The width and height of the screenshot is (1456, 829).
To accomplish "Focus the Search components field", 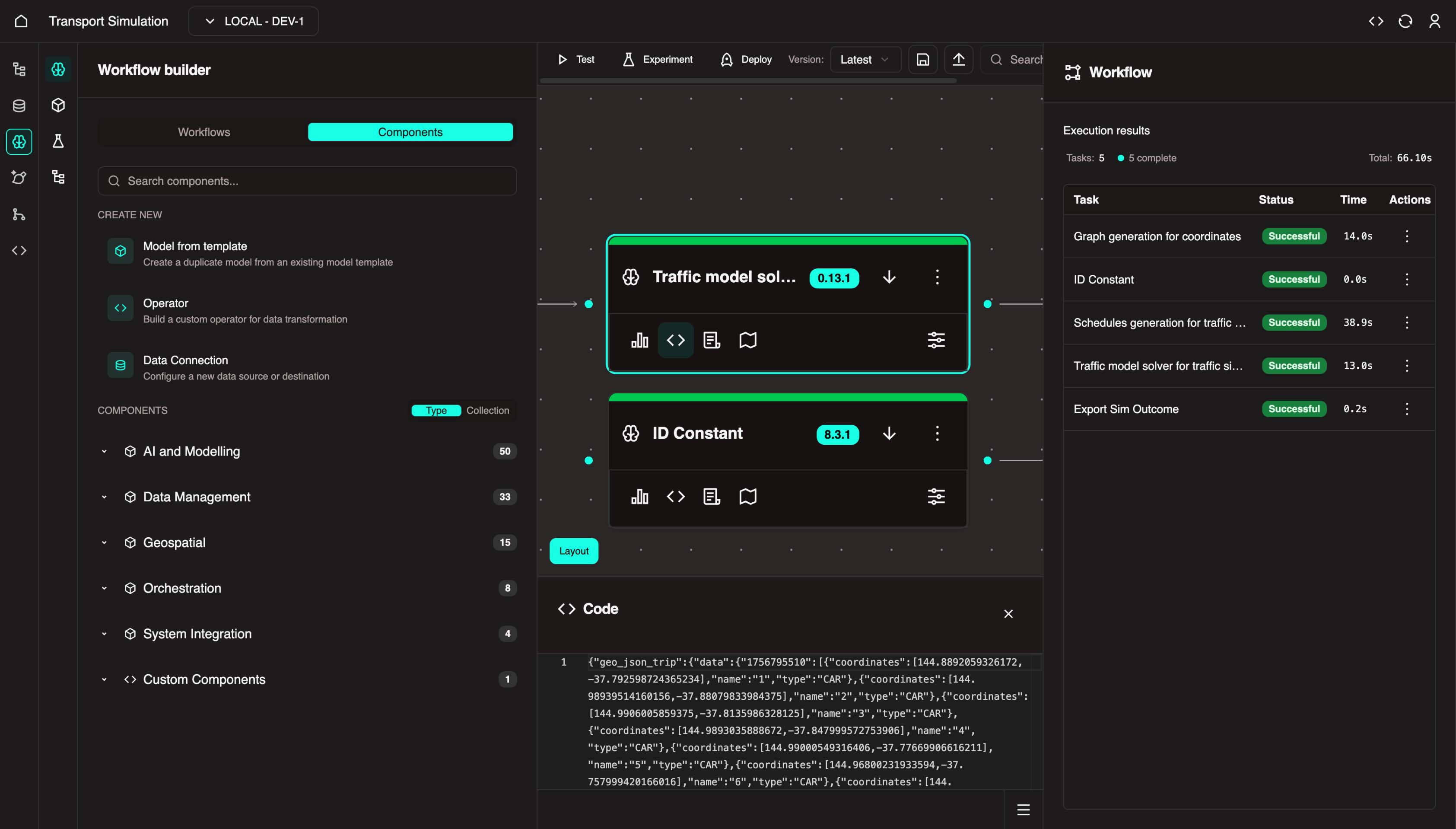I will click(x=307, y=181).
